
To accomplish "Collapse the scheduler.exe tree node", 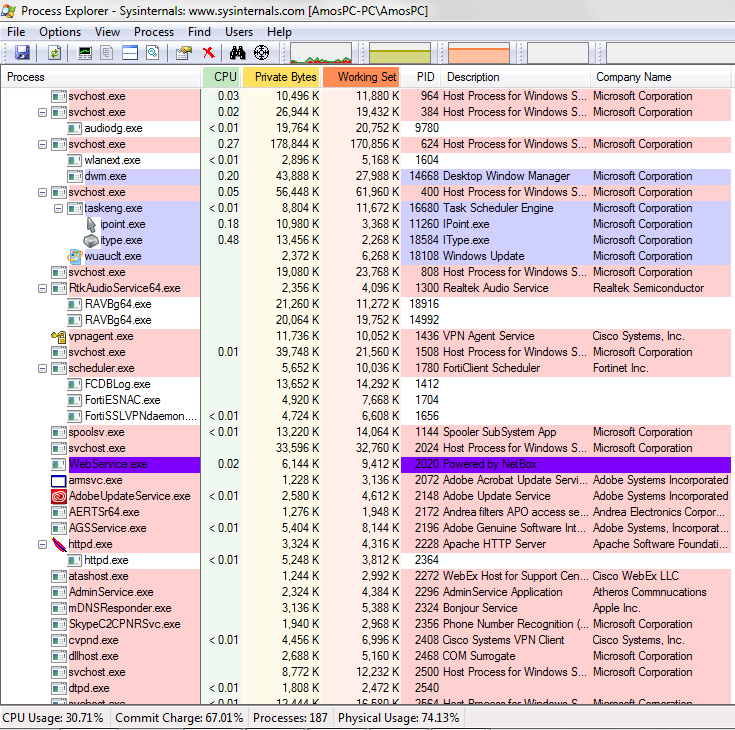I will (43, 369).
